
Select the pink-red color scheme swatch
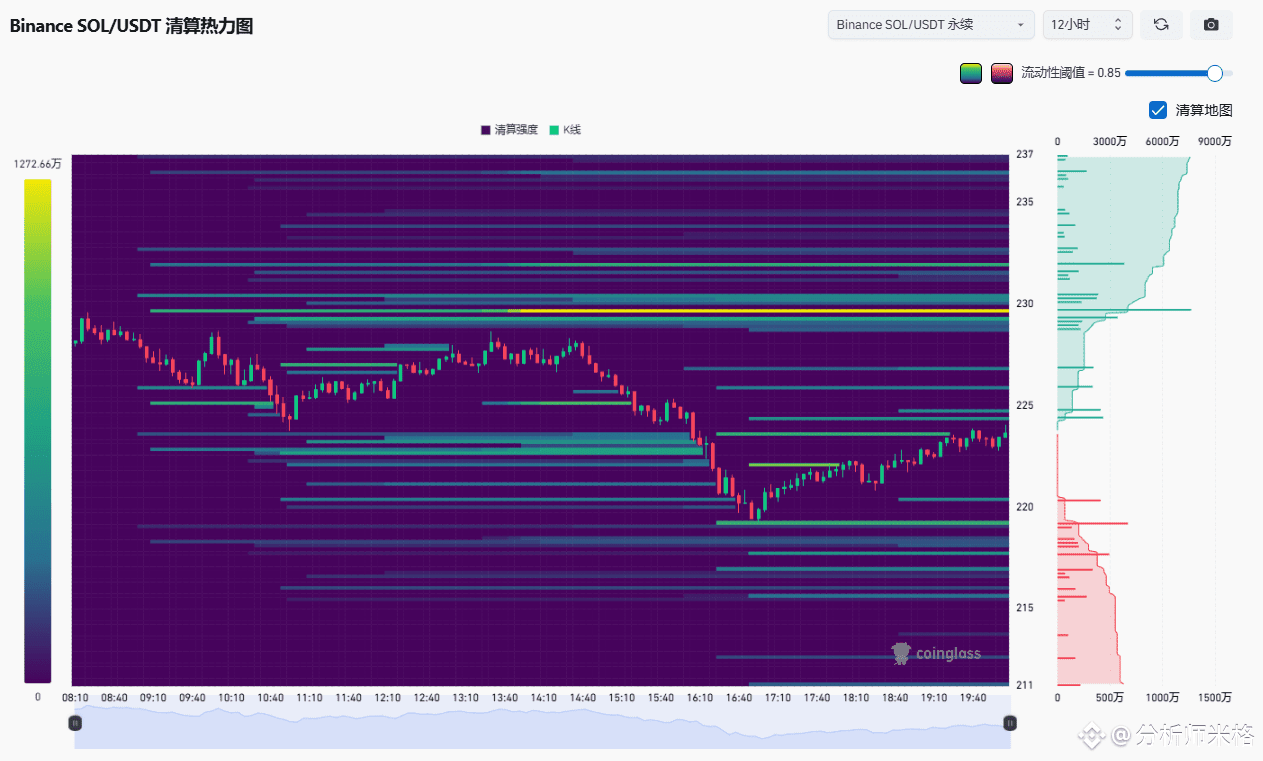pos(1001,73)
